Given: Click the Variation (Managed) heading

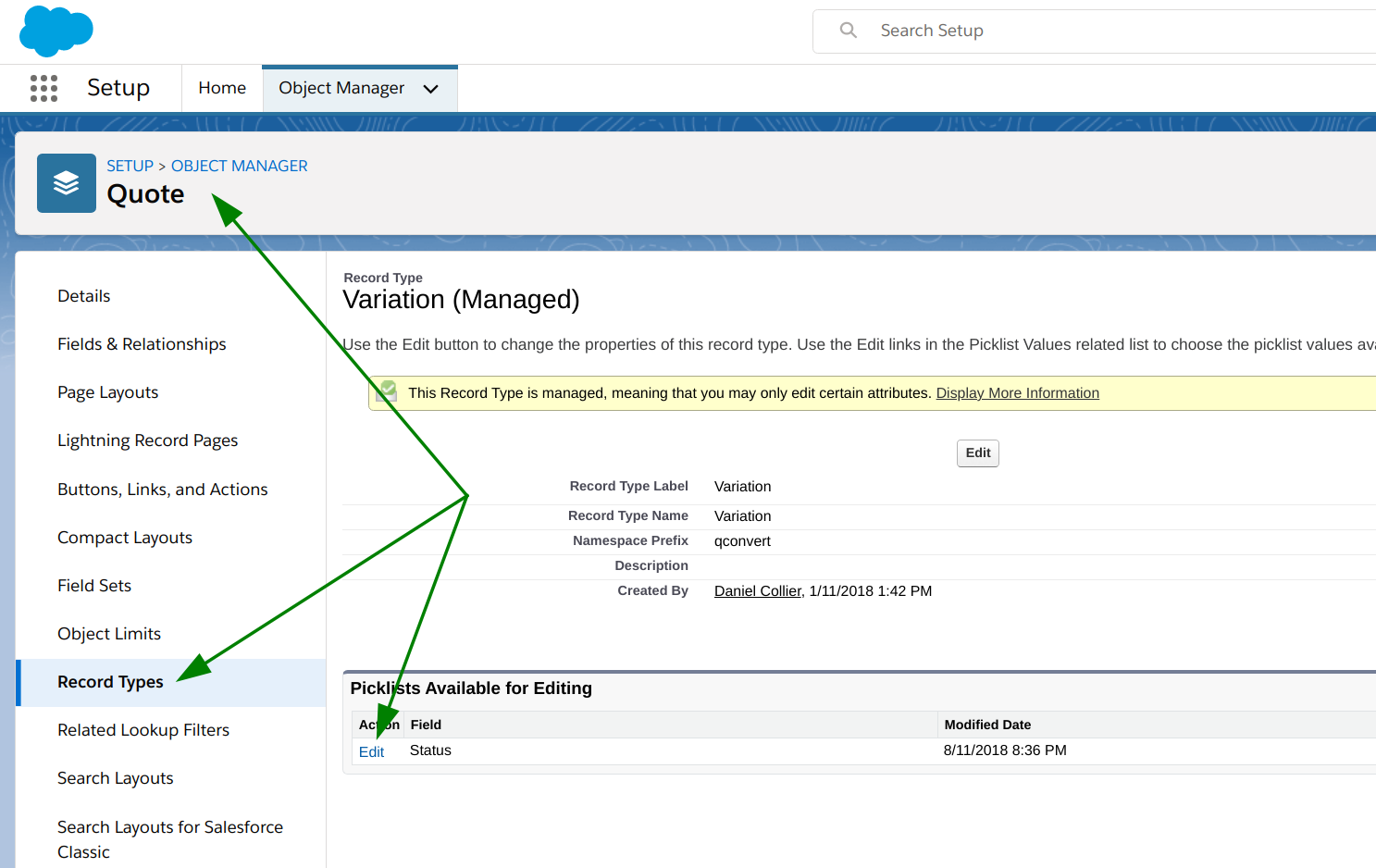Looking at the screenshot, I should (x=461, y=300).
